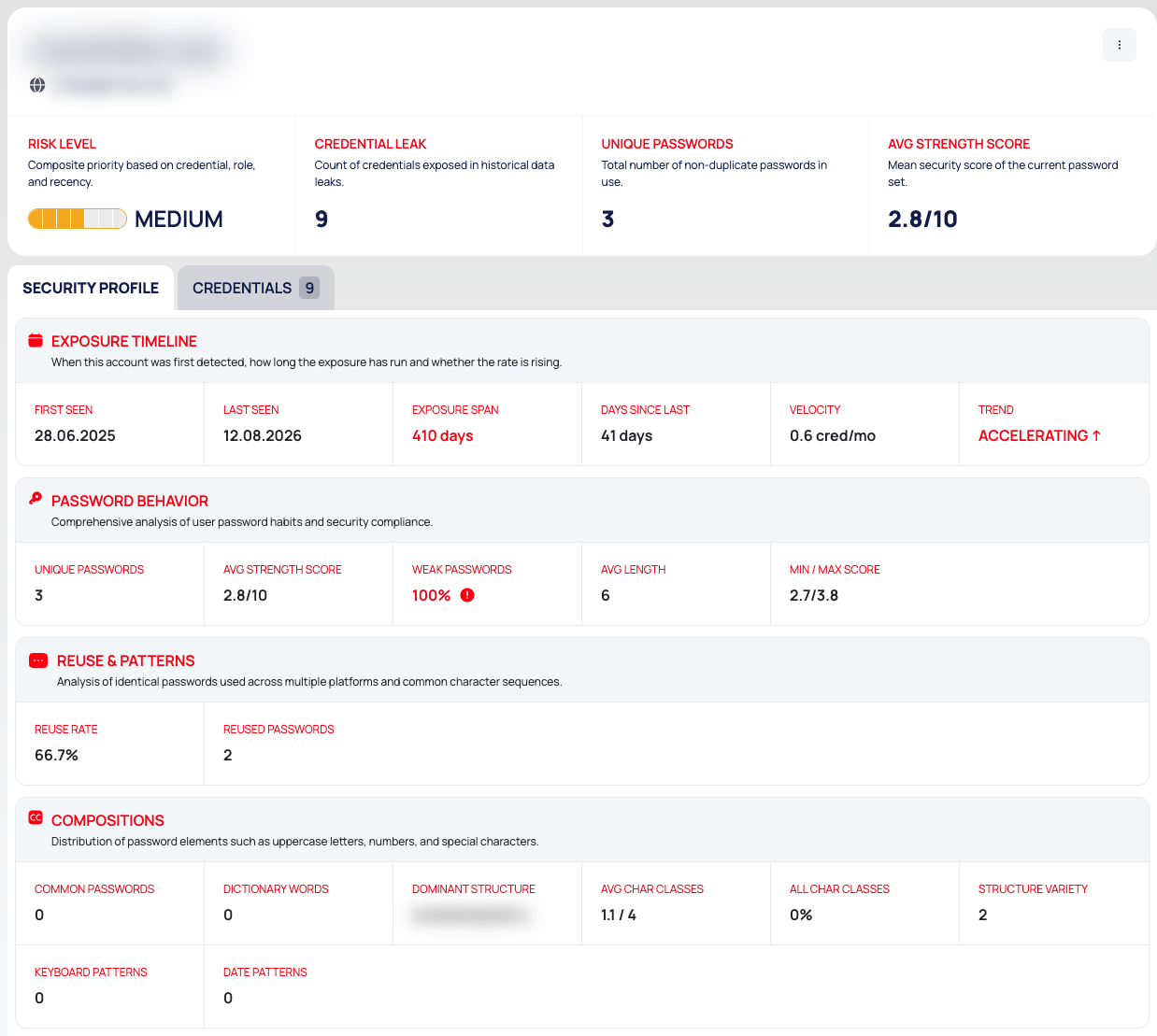Viewport: 1157px width, 1036px height.
Task: Click the Dictionary Words label
Action: click(276, 889)
